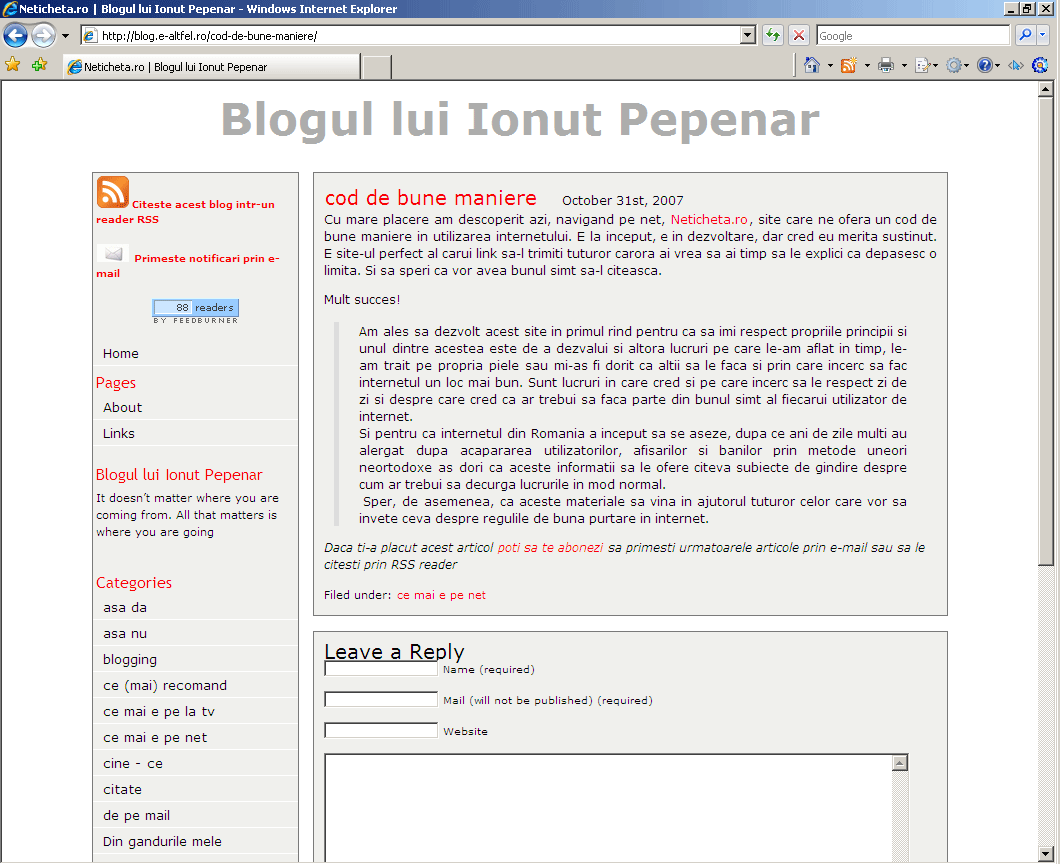Open the Favorites Center star icon
Viewport: 1060px width, 864px height.
[x=13, y=65]
